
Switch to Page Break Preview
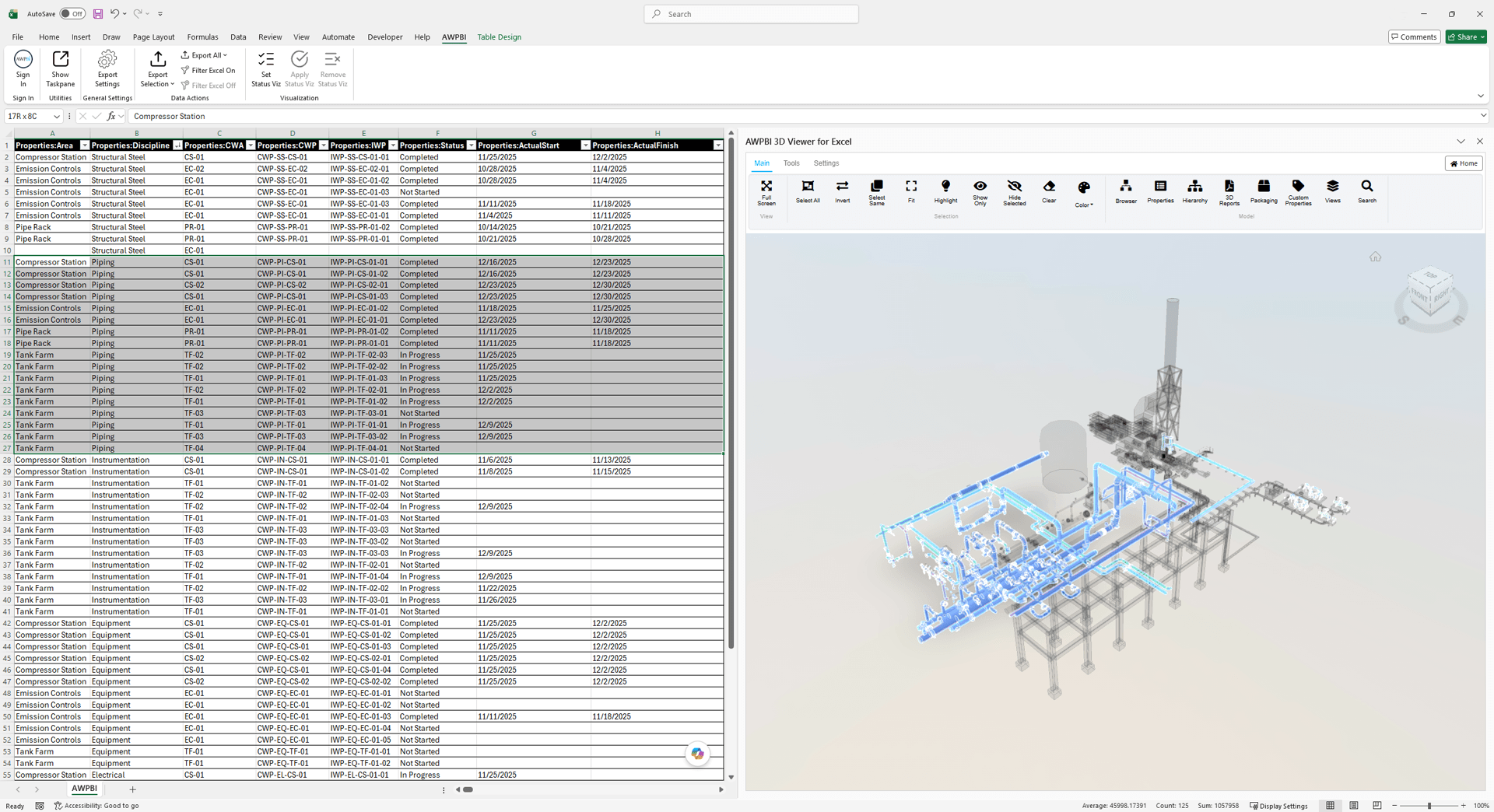click(1377, 806)
